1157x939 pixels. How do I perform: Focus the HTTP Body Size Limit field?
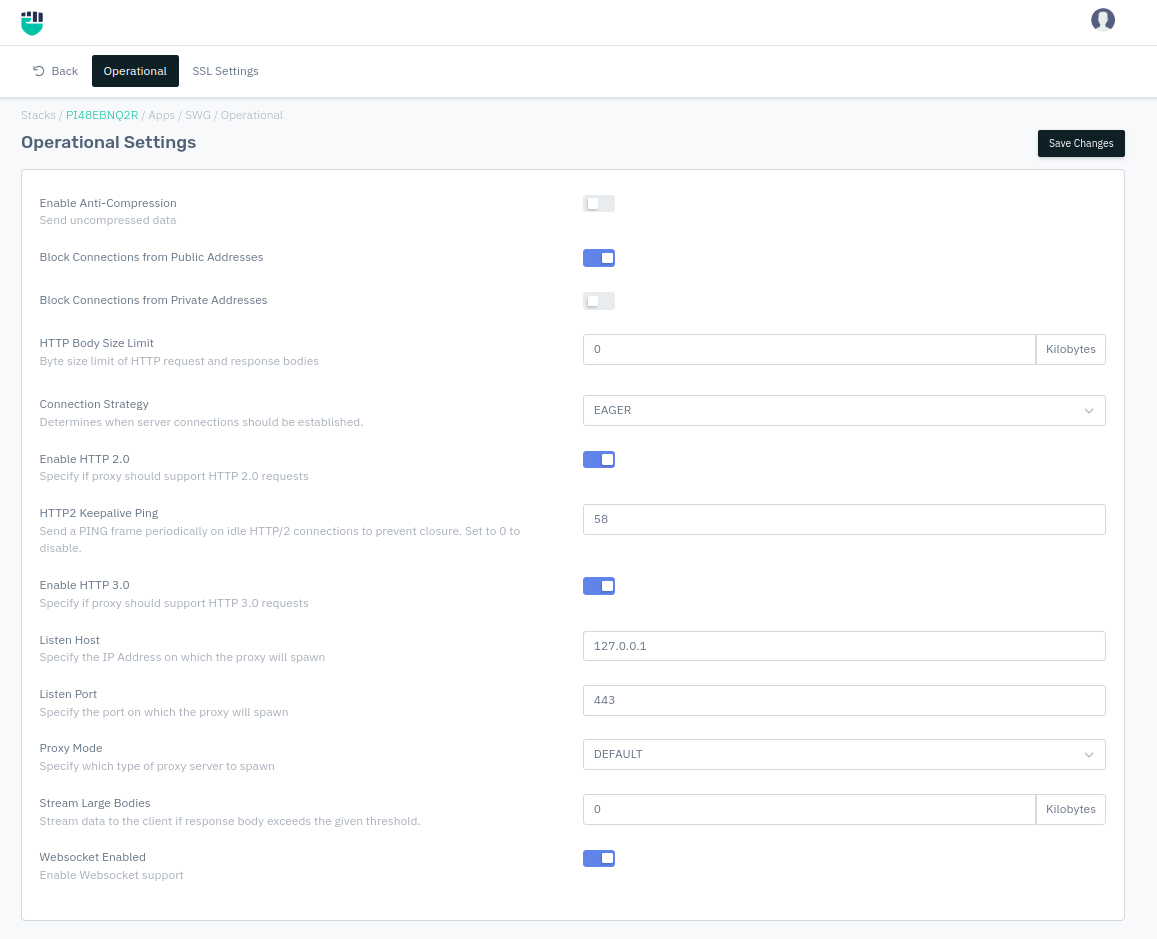coord(809,349)
